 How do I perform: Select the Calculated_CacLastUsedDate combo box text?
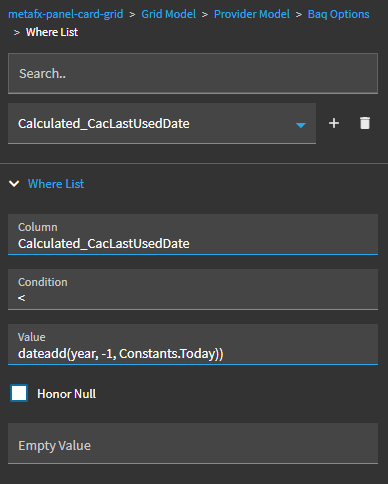(104, 124)
